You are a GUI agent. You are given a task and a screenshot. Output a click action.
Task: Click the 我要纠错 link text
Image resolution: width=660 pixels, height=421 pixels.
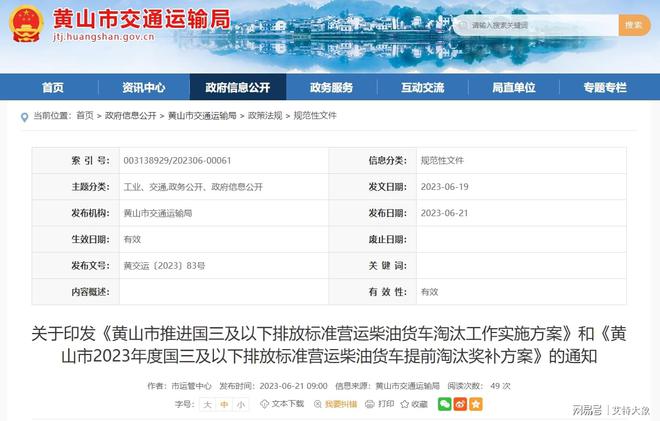click(341, 404)
